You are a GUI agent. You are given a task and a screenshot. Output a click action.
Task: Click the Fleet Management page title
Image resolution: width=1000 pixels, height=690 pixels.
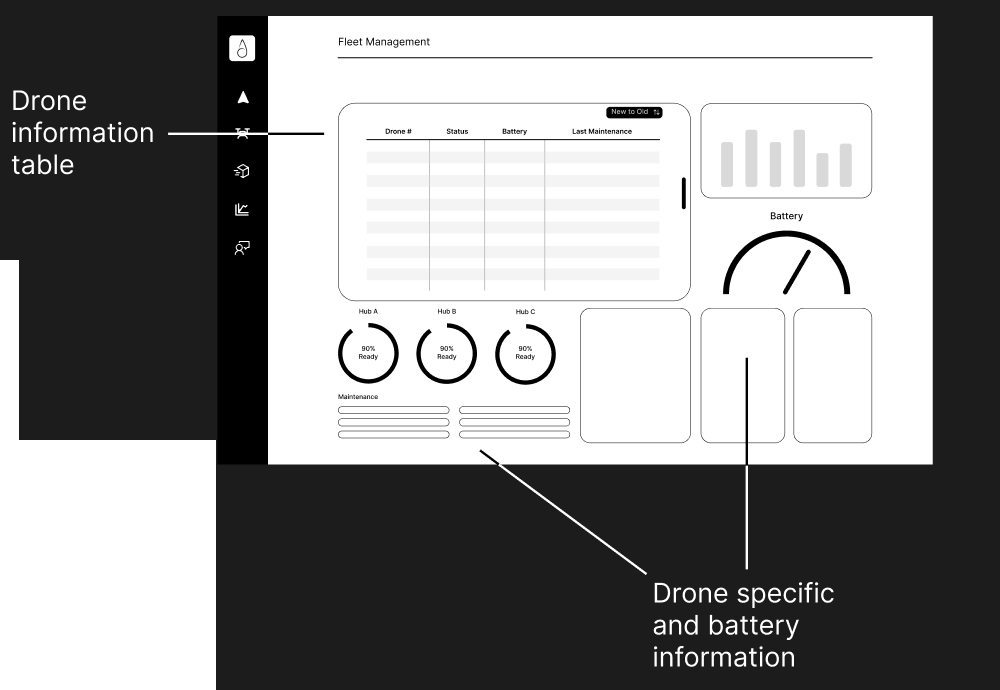click(x=384, y=42)
